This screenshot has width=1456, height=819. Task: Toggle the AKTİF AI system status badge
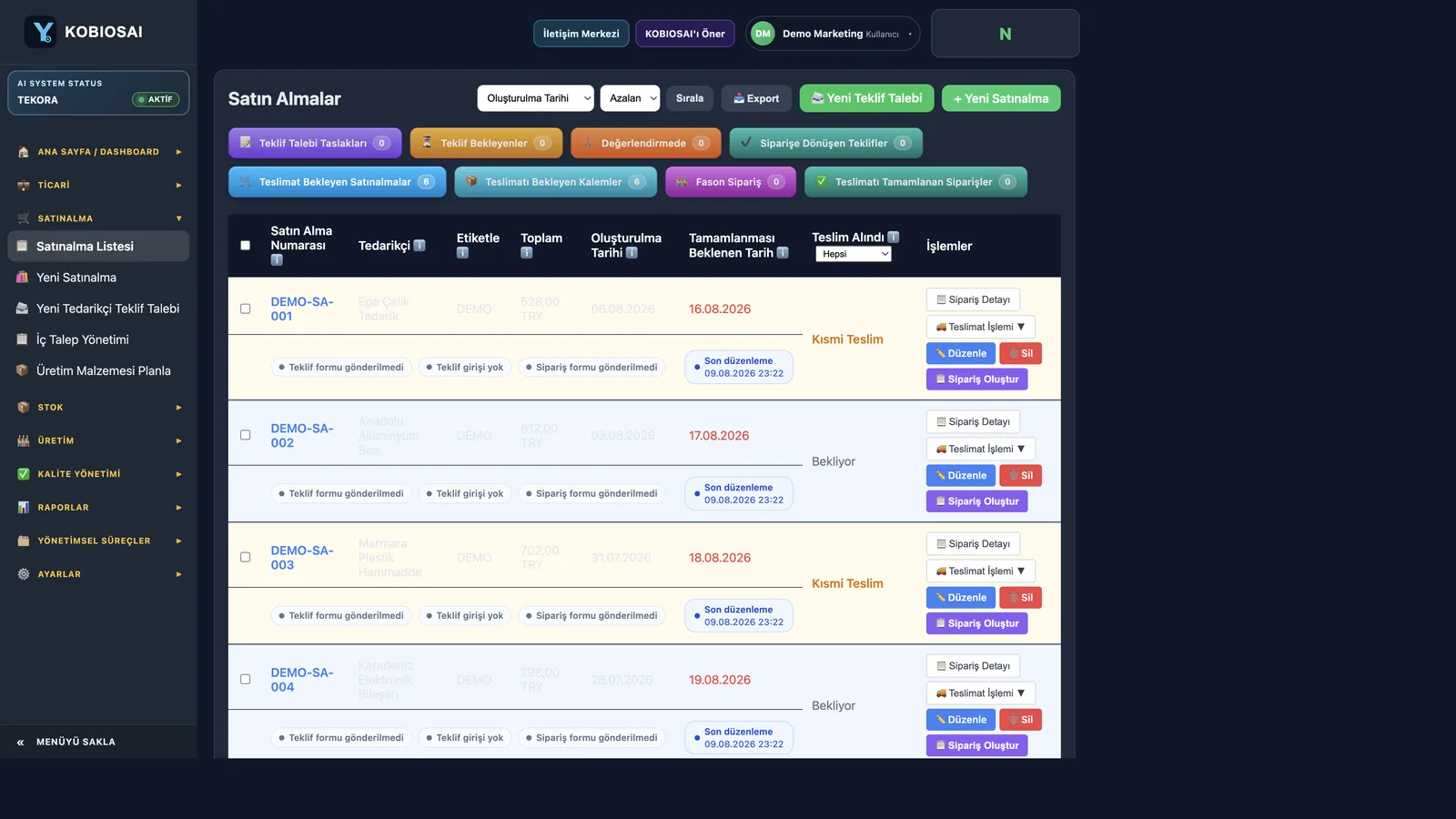pyautogui.click(x=156, y=99)
